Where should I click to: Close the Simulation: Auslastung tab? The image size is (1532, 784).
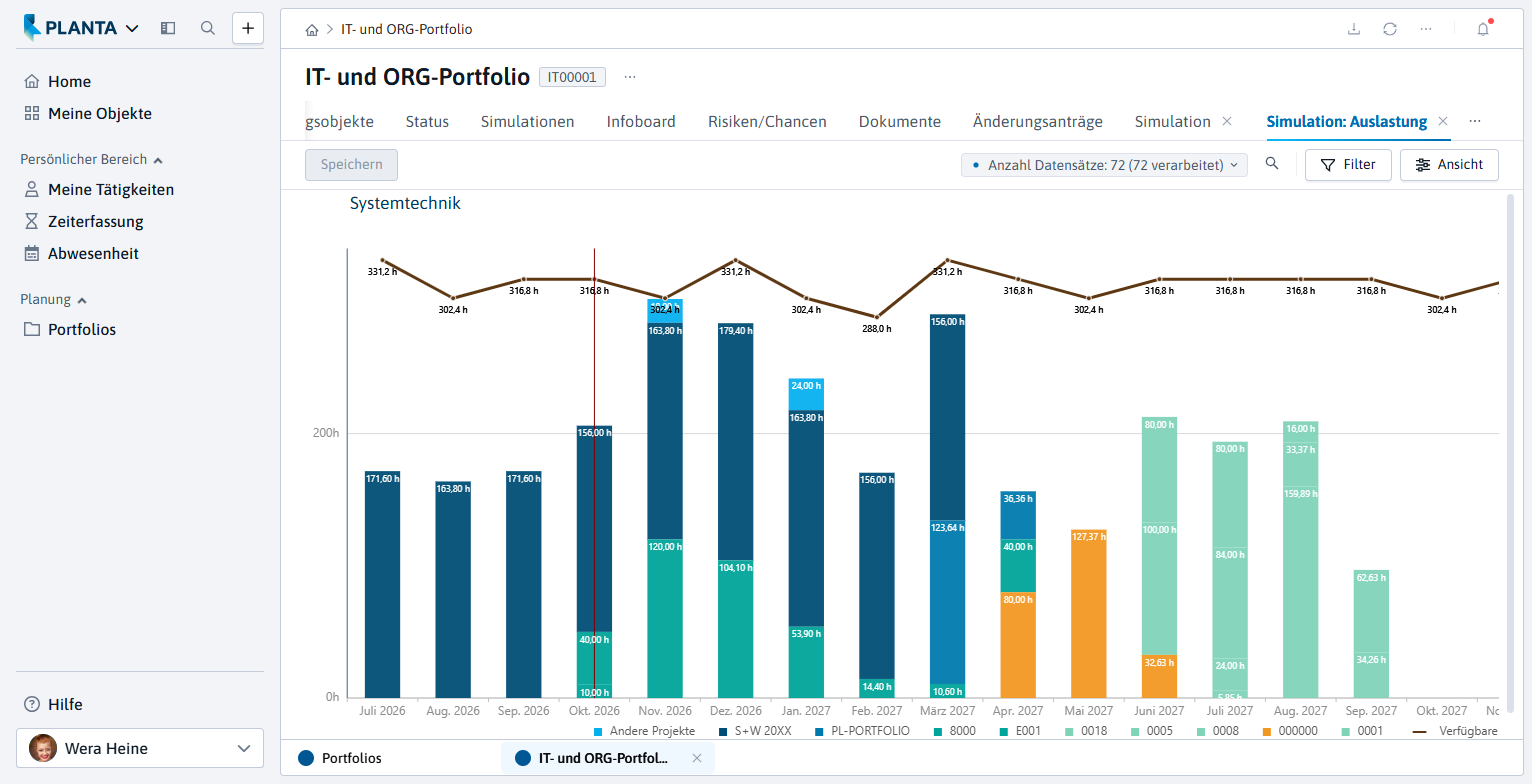pos(1443,121)
